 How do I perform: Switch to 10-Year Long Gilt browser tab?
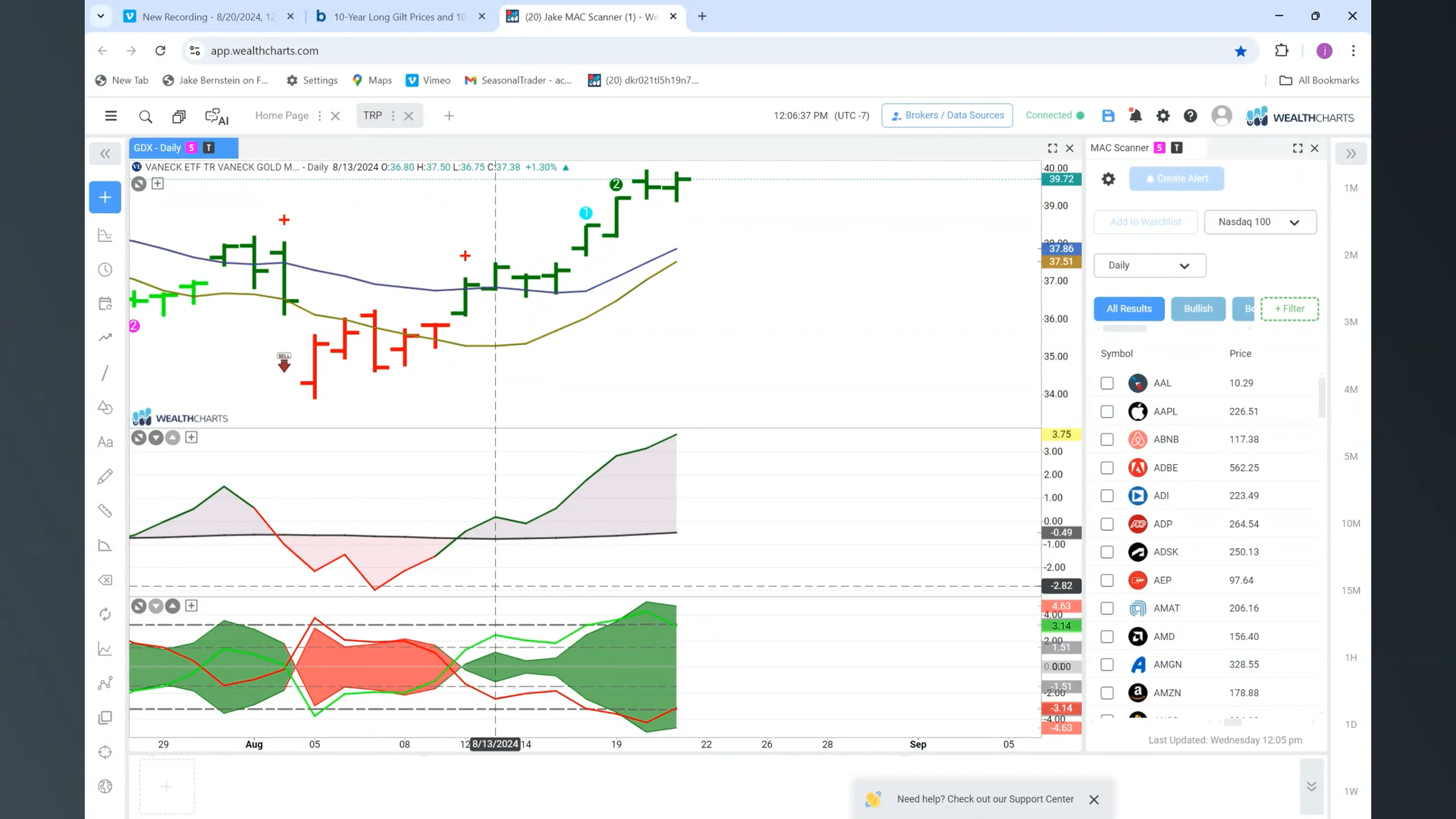[400, 17]
